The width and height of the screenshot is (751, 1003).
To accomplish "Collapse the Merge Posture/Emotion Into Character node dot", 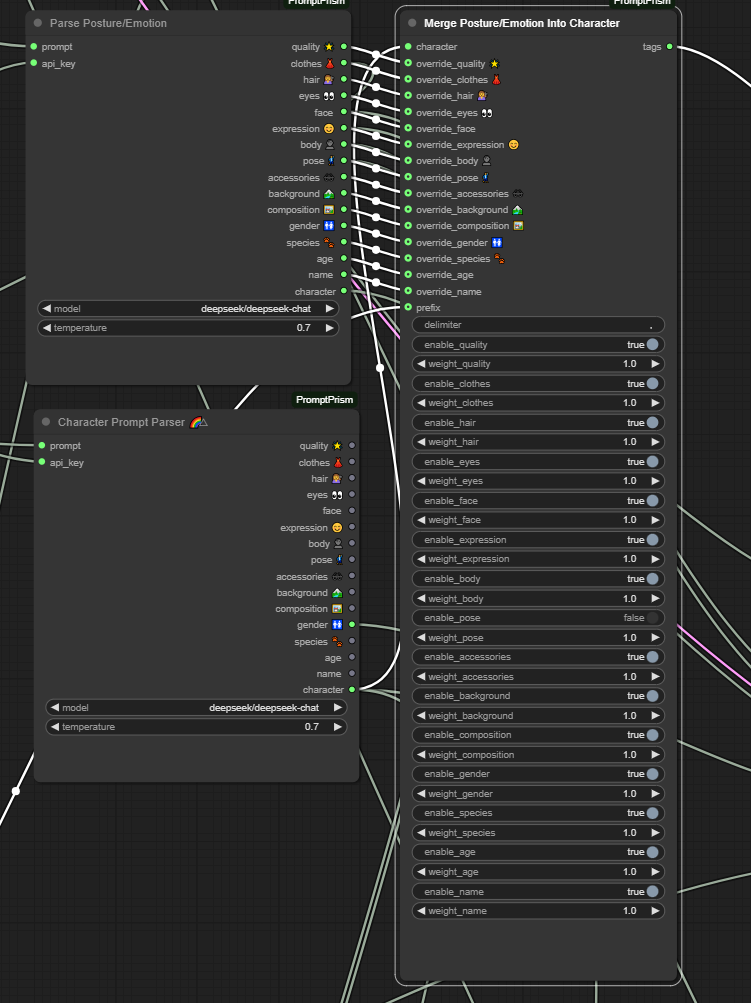I will tap(412, 23).
